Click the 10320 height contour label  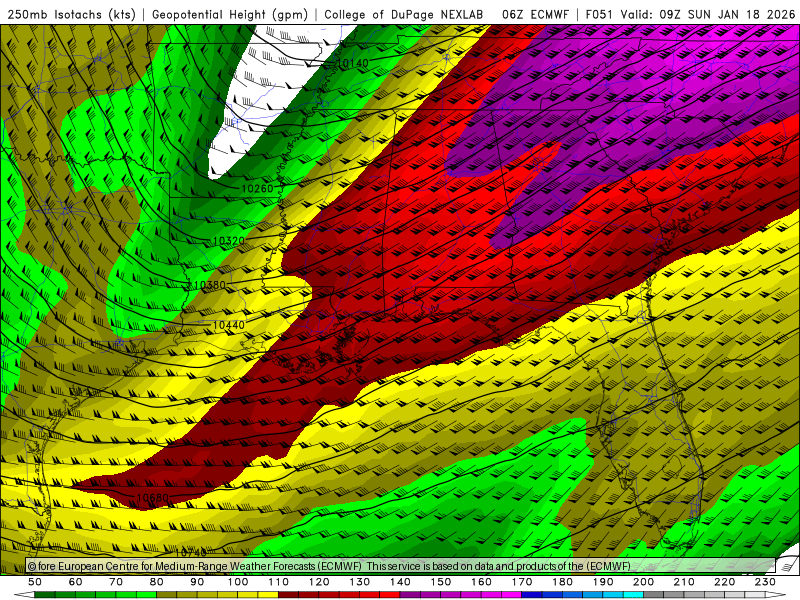(229, 241)
